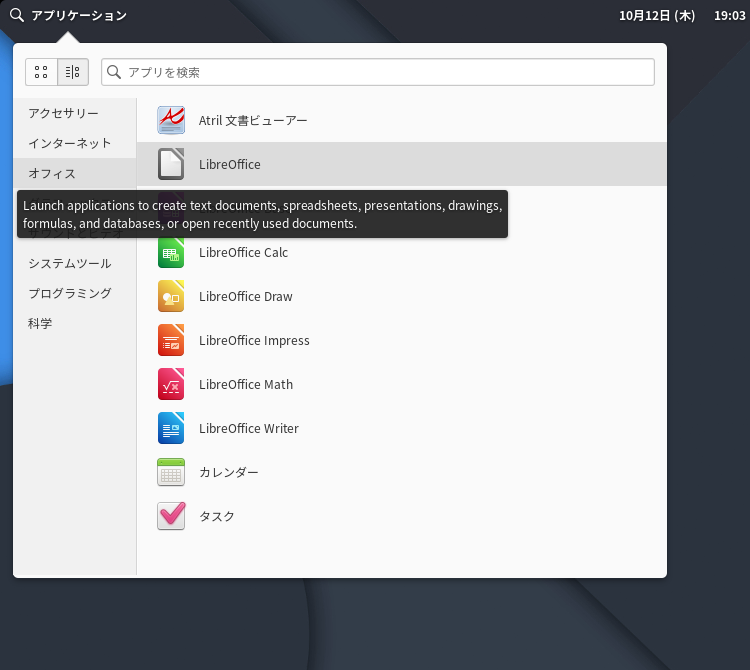Click the LibreOffice Impress label
The width and height of the screenshot is (750, 670).
tap(254, 340)
